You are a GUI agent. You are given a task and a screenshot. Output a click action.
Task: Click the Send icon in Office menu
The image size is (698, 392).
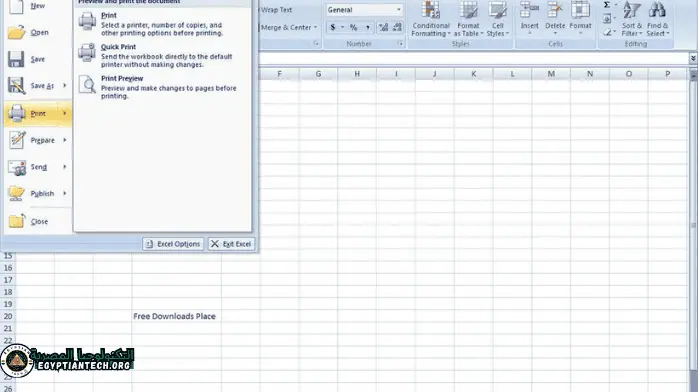coord(17,167)
